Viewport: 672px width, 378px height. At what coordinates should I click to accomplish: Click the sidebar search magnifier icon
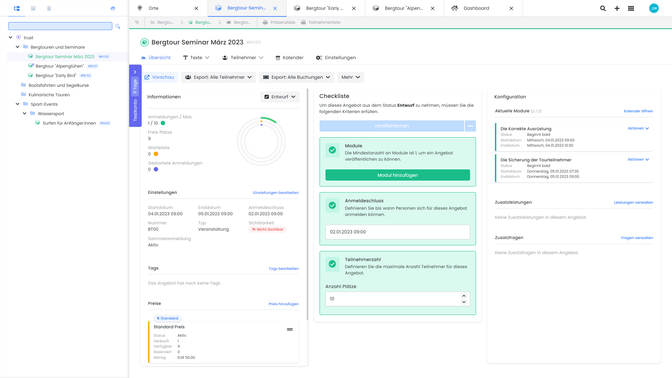(118, 27)
